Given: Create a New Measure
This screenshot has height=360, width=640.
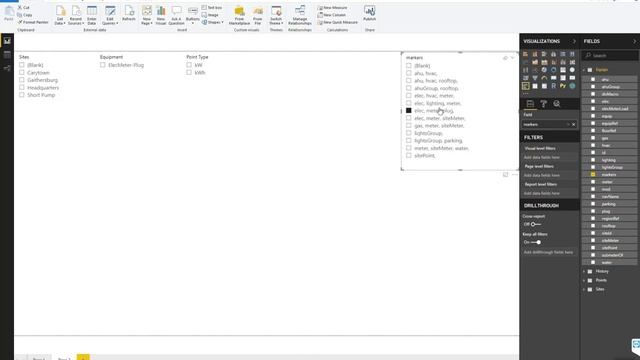Looking at the screenshot, I should click(332, 7).
